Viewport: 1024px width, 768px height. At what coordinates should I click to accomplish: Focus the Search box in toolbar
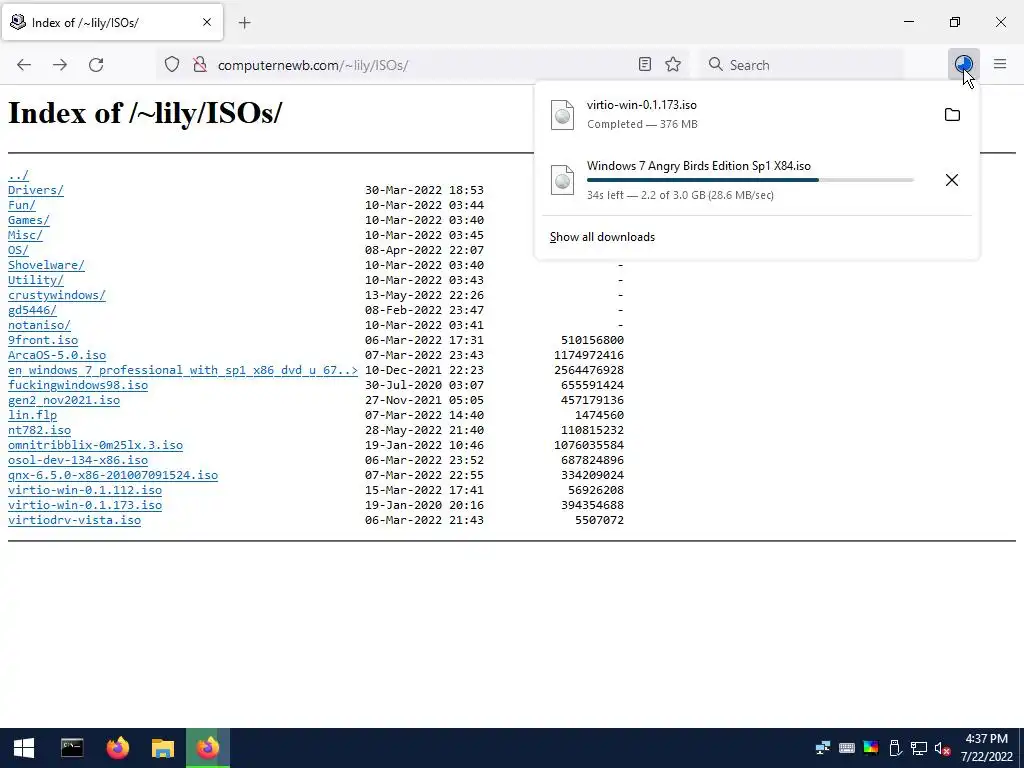point(802,65)
